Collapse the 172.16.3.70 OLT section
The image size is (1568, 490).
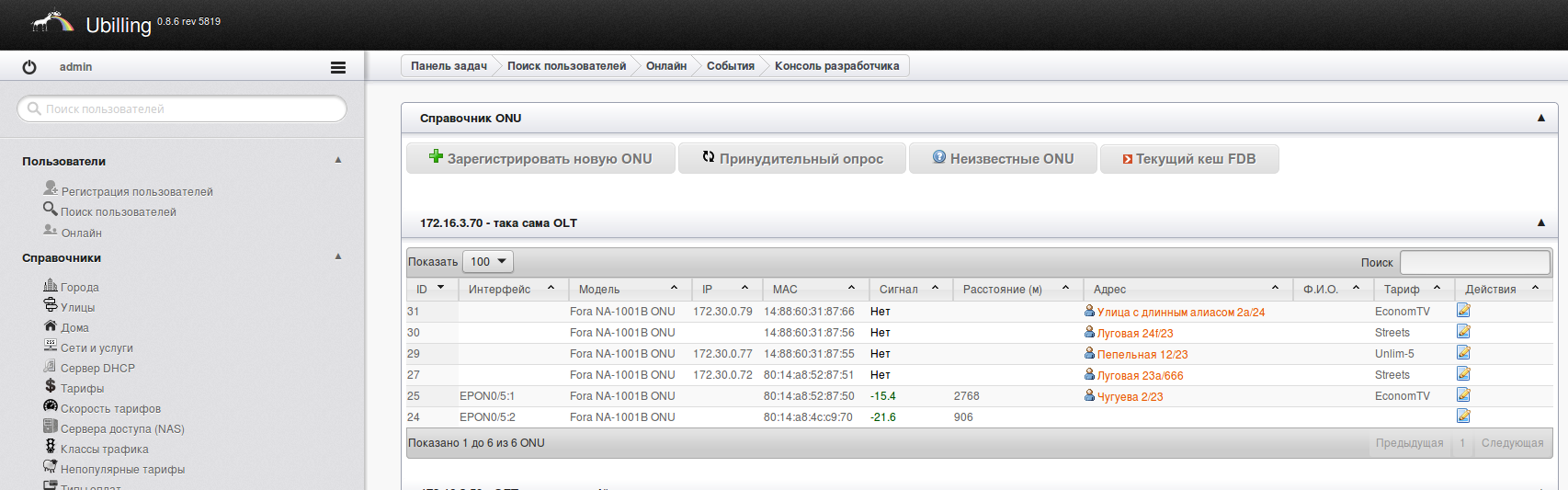(1541, 222)
